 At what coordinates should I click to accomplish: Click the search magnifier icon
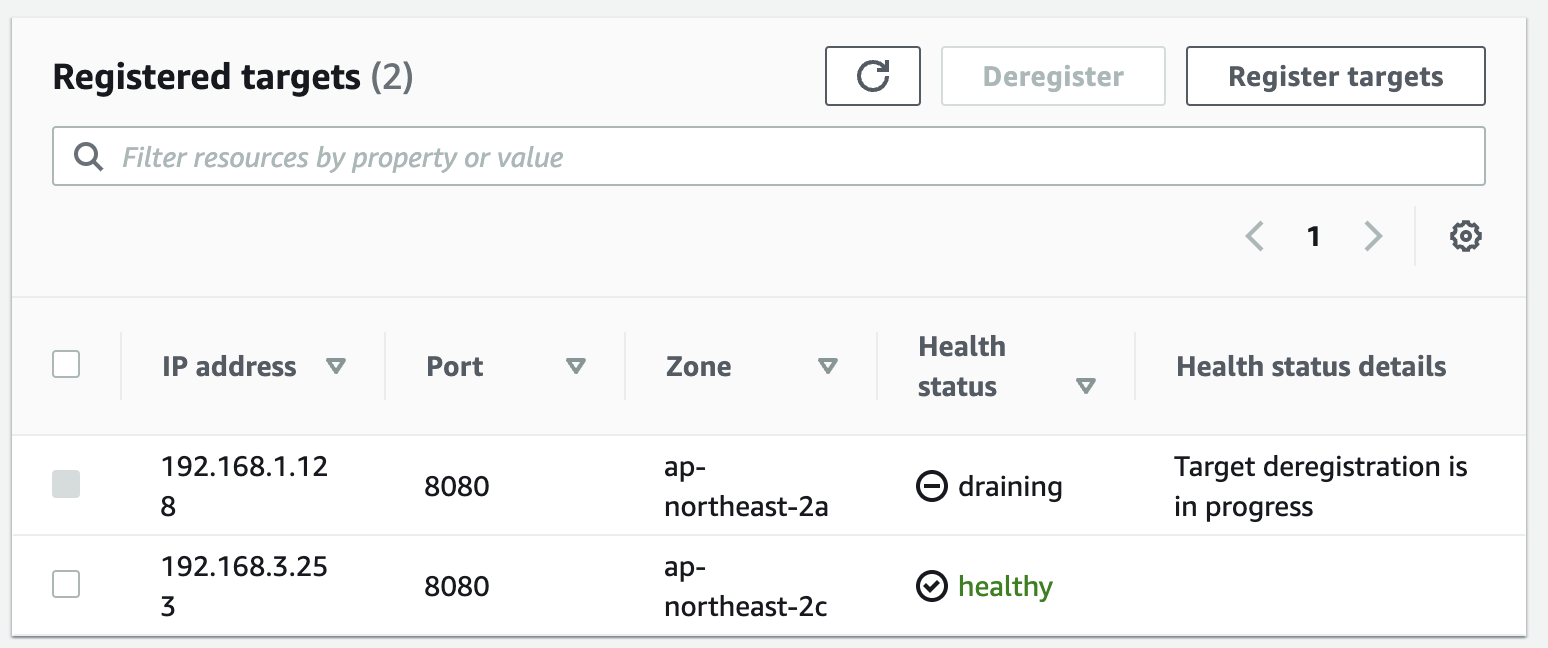[89, 157]
